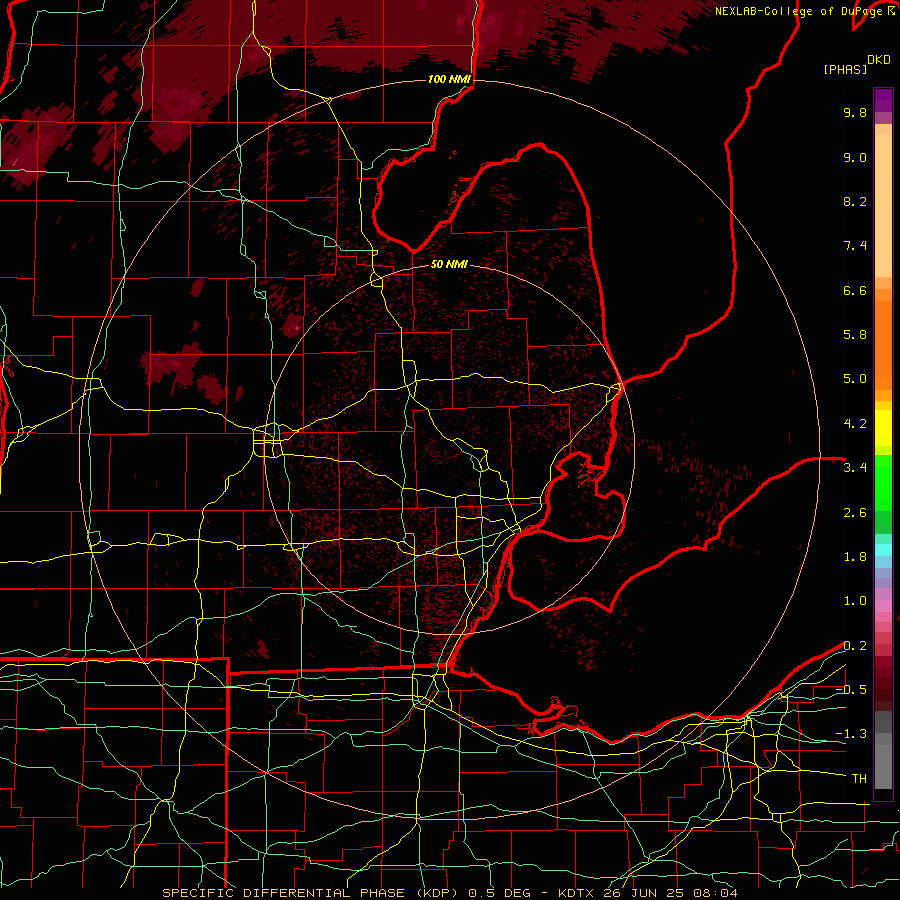Pick the purple segment atop the color bar
The height and width of the screenshot is (900, 900).
coord(883,100)
